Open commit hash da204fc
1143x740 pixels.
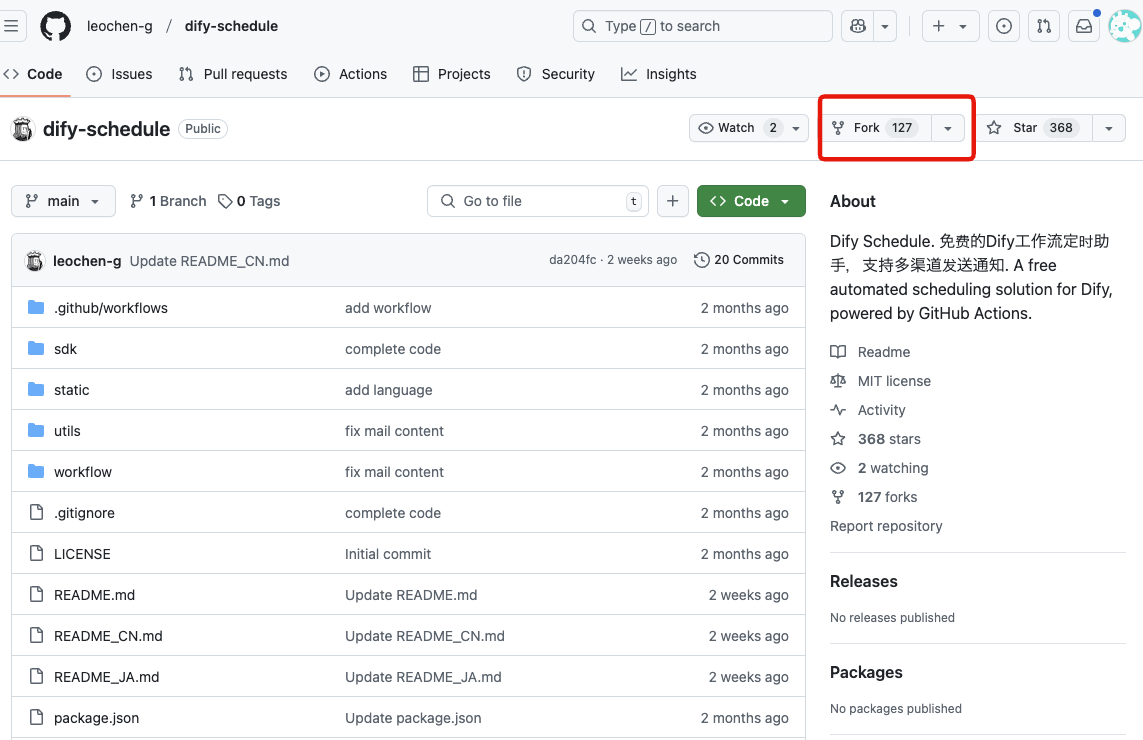click(x=572, y=260)
